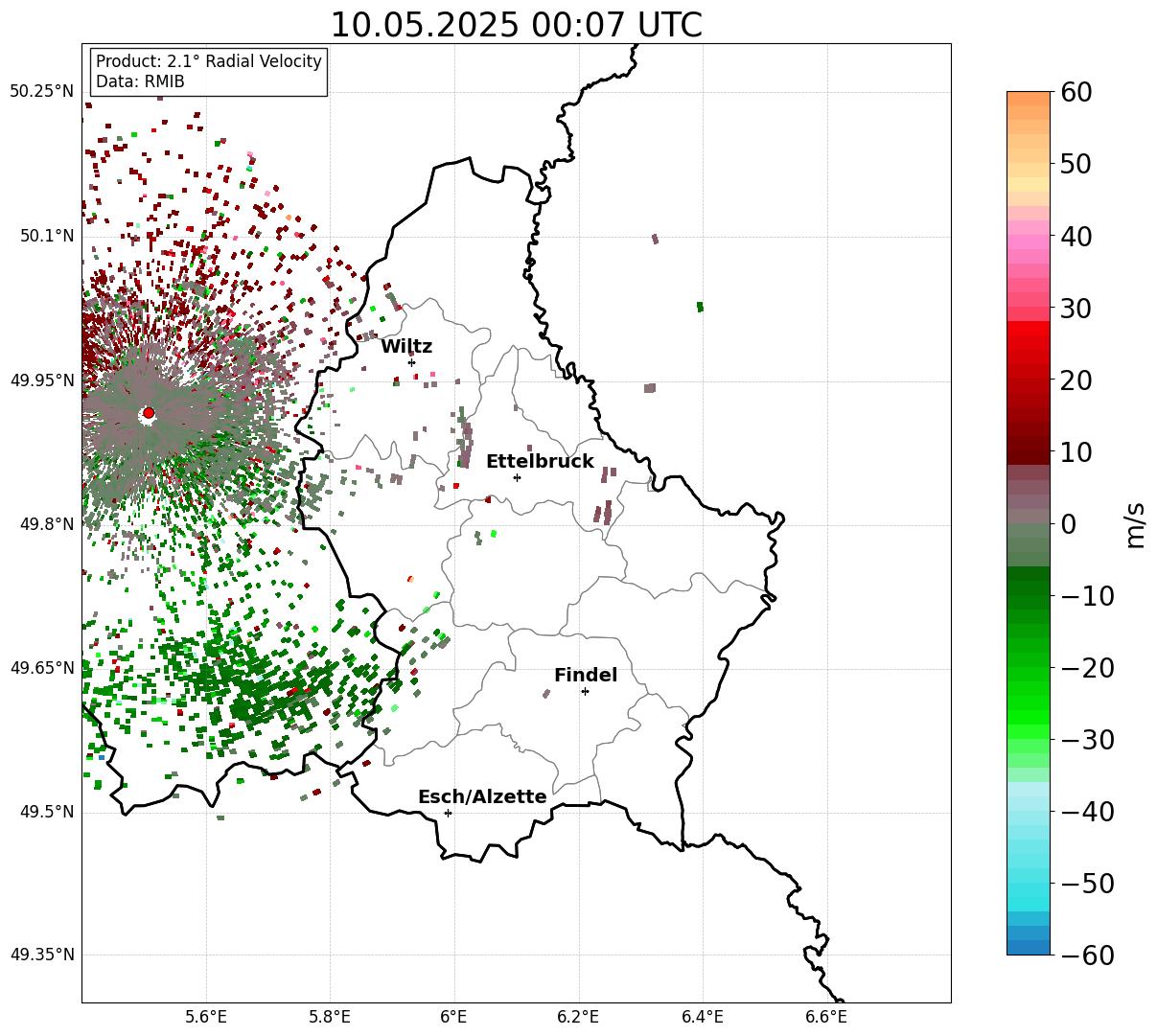Click the m/s colorbar unit label
The height and width of the screenshot is (1036, 1157).
point(1135,523)
